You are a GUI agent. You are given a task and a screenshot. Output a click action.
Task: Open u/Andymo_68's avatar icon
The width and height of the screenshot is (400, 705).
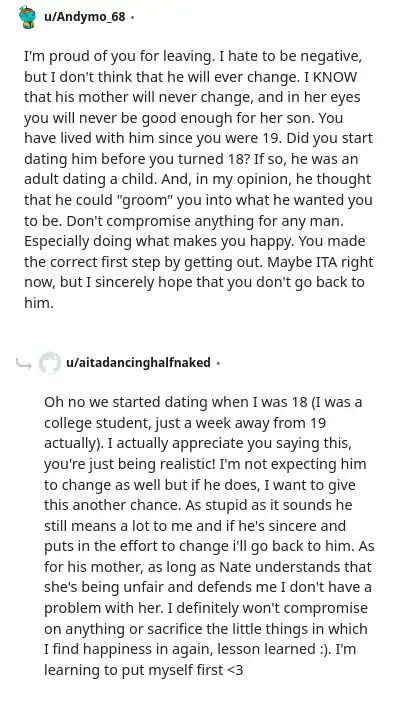point(28,18)
